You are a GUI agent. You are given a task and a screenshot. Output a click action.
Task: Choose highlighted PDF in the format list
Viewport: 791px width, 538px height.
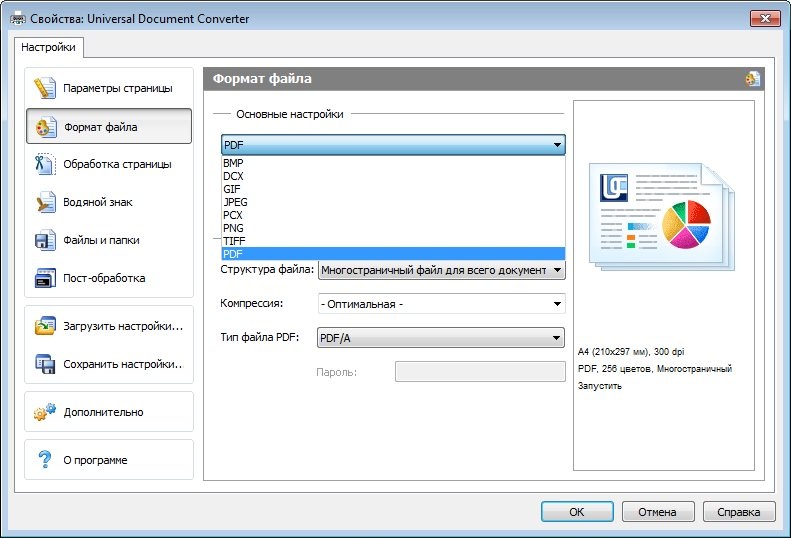click(x=393, y=254)
